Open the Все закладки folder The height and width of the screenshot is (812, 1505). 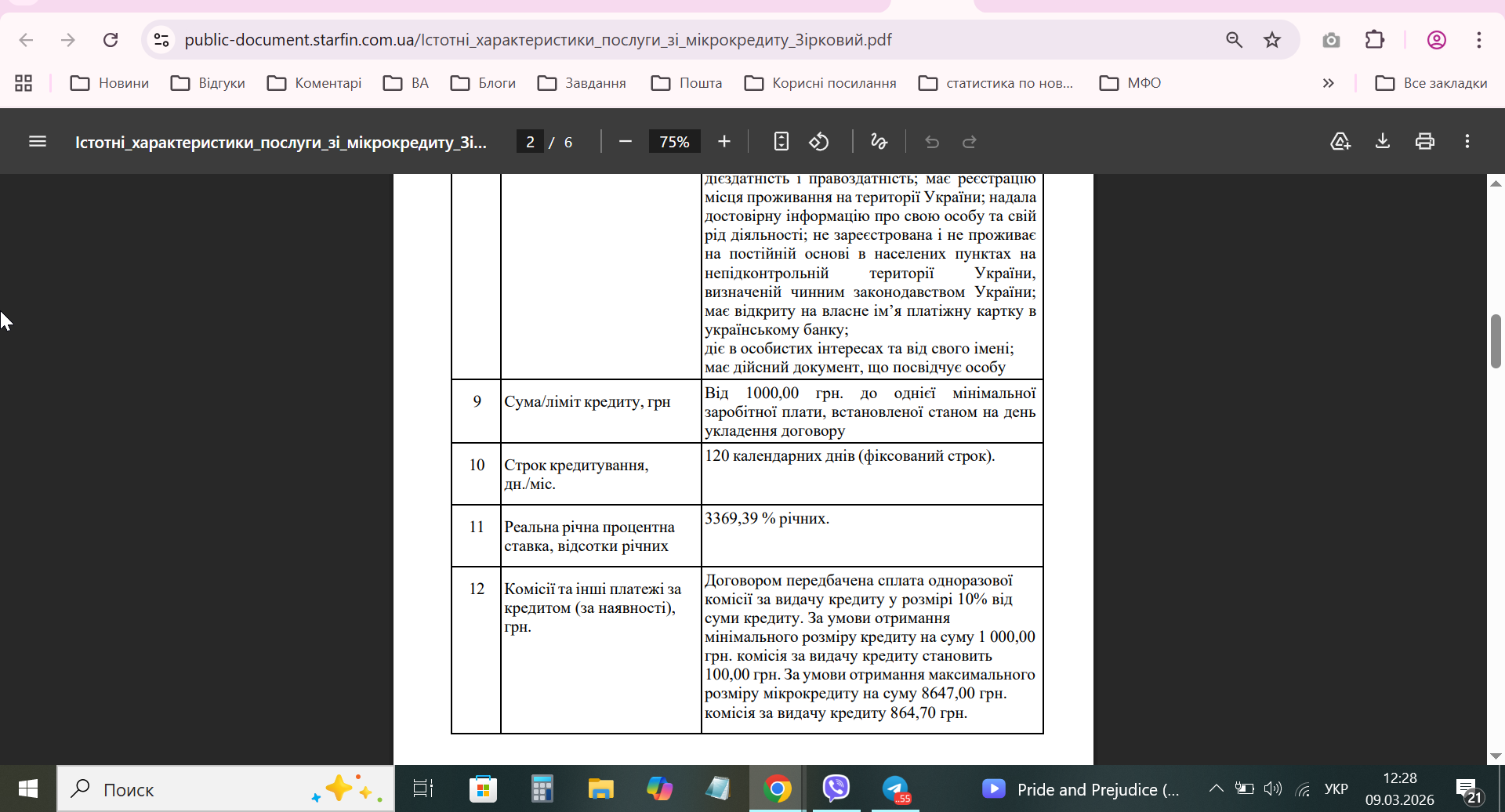click(x=1431, y=83)
